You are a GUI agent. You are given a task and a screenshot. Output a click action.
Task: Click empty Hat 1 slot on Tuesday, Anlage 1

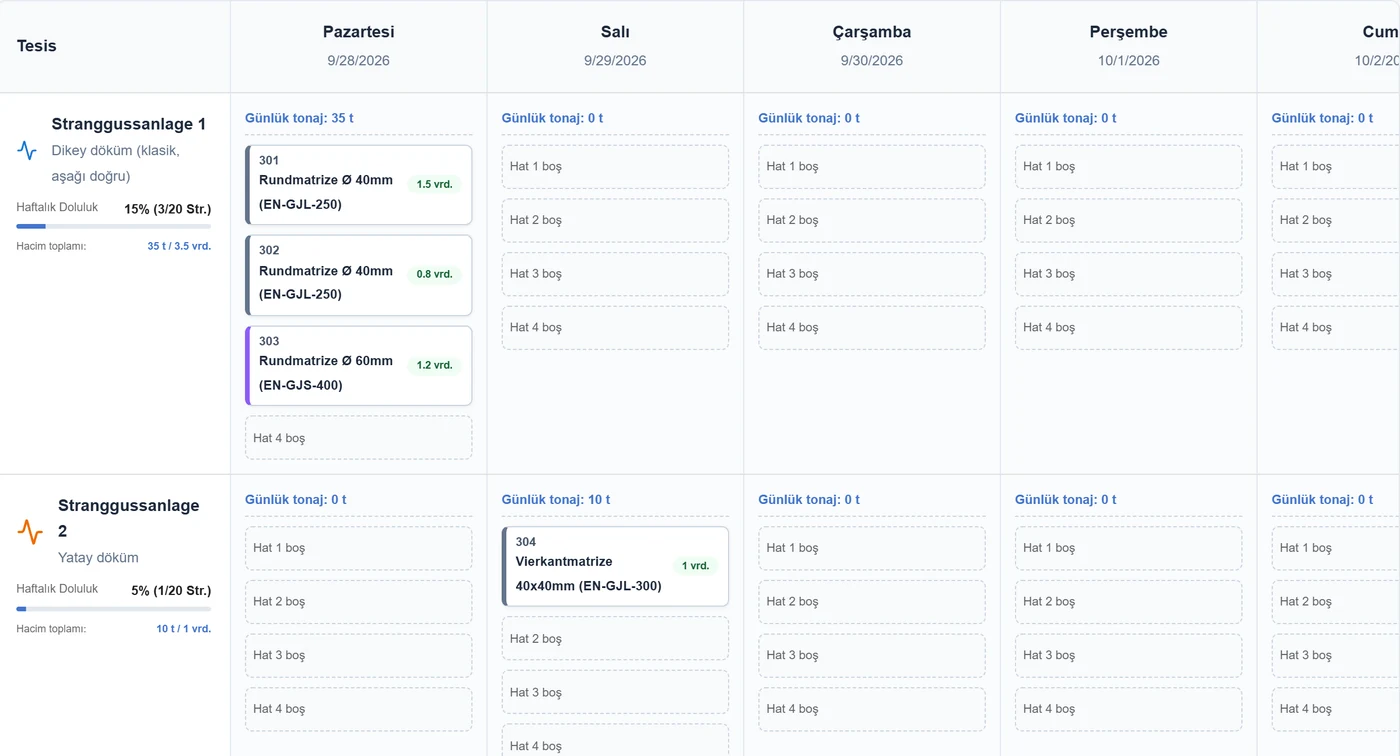615,167
